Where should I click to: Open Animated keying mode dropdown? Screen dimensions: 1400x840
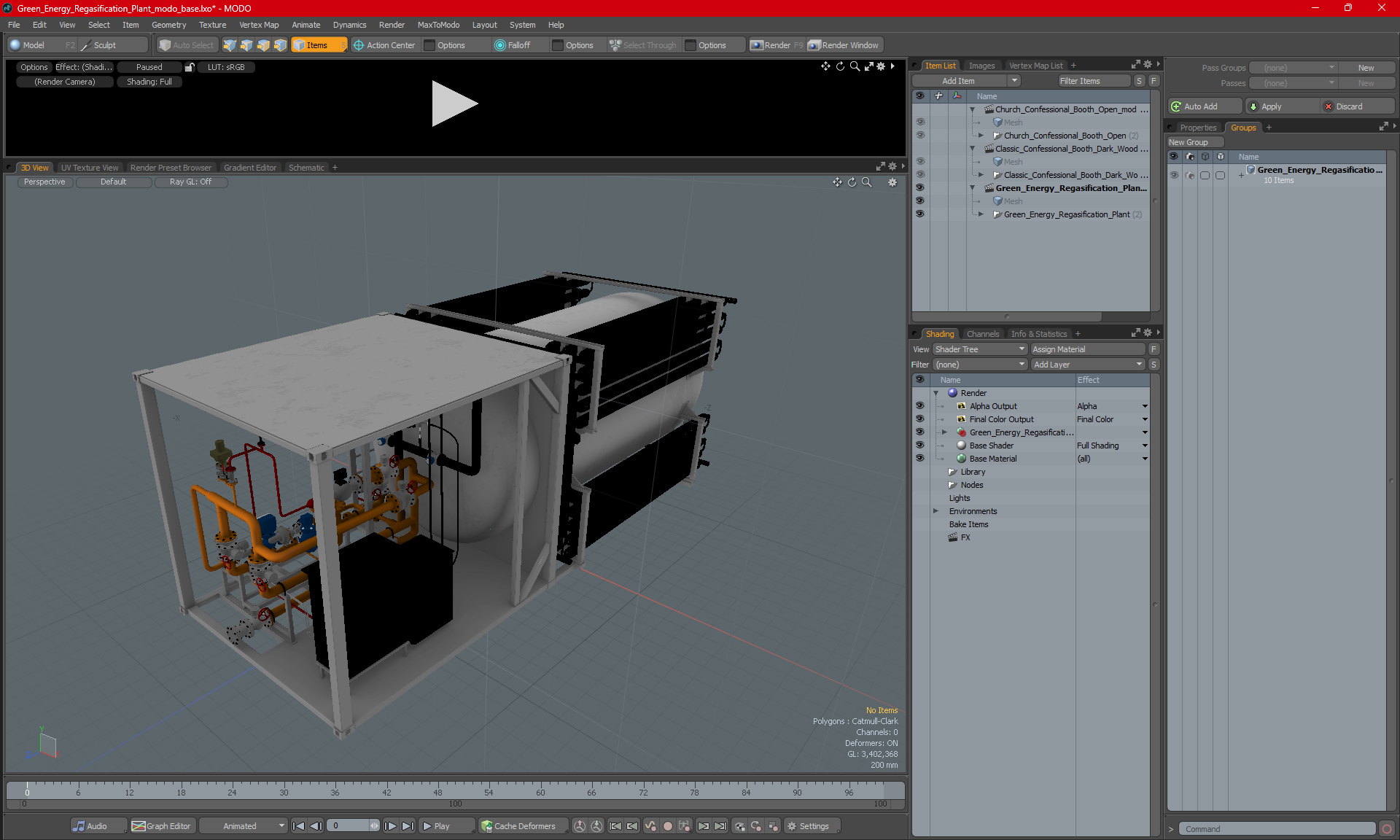244,826
